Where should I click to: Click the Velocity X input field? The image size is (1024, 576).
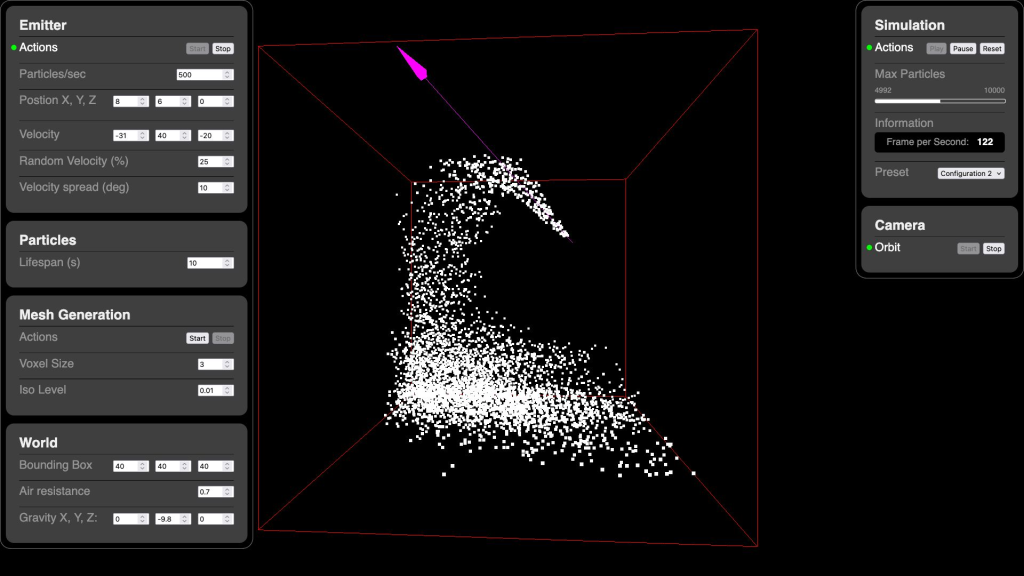[125, 135]
